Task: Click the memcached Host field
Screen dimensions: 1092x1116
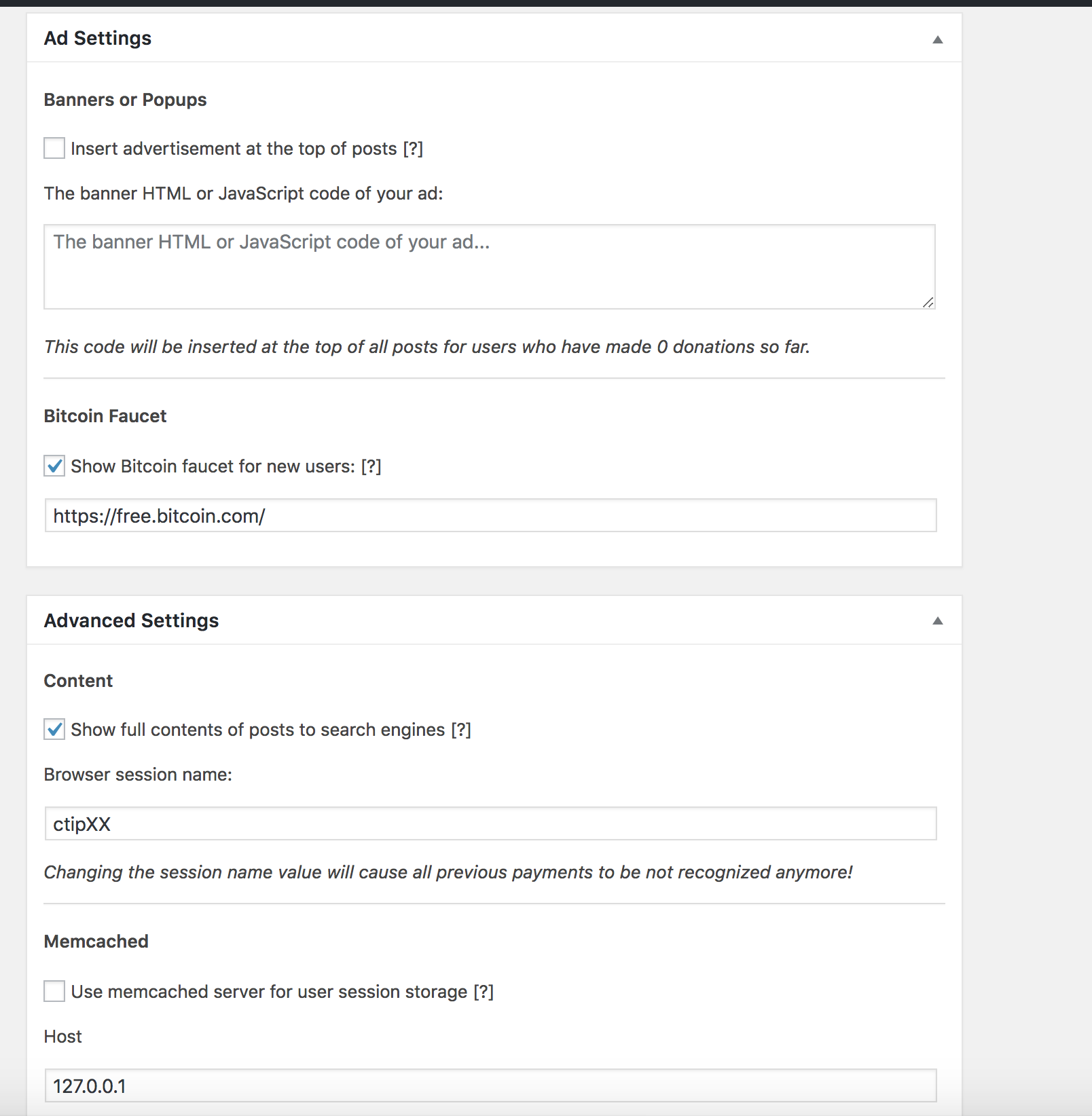Action: pyautogui.click(x=490, y=1085)
